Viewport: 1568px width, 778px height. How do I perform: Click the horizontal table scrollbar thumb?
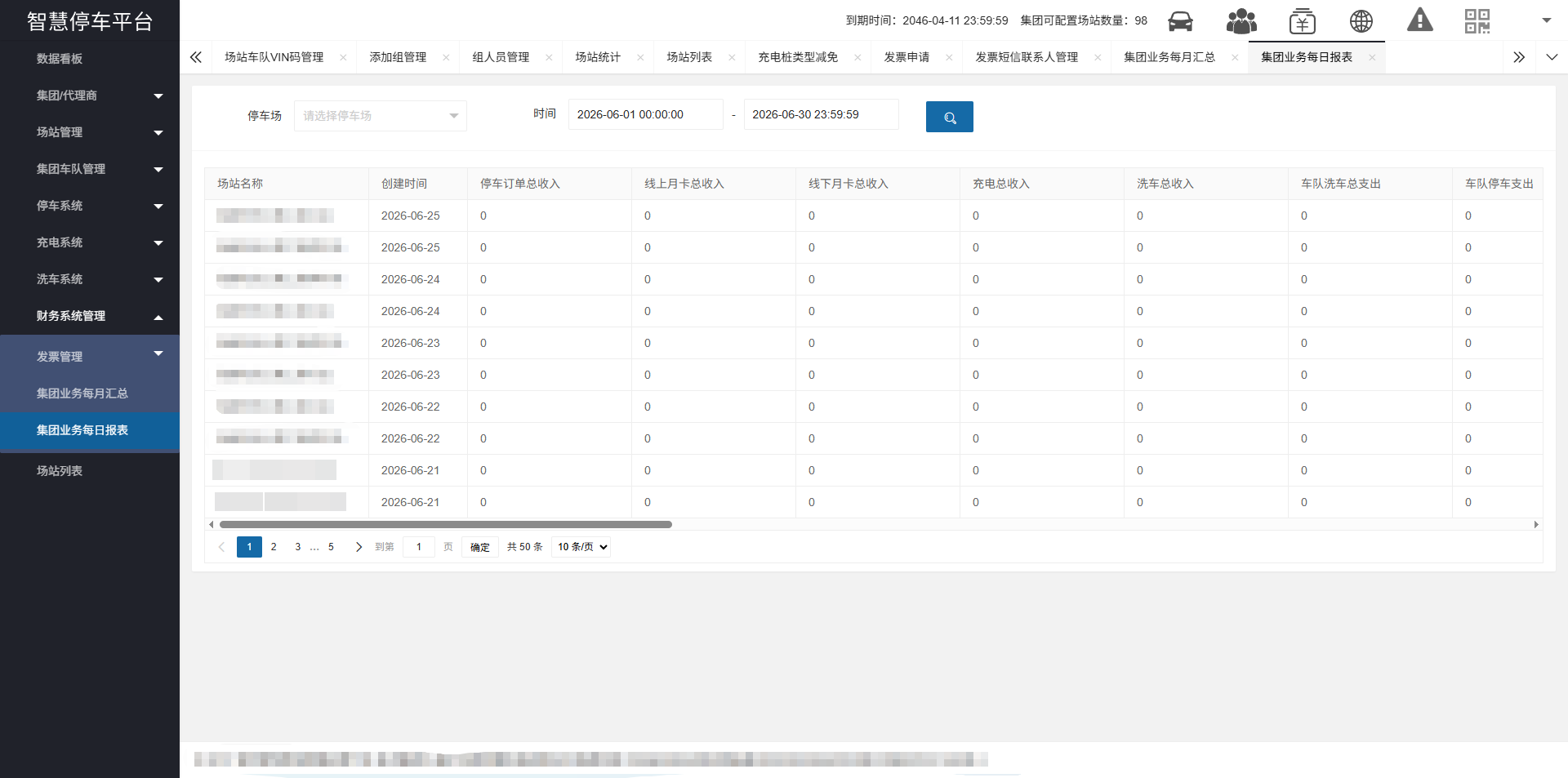click(446, 525)
